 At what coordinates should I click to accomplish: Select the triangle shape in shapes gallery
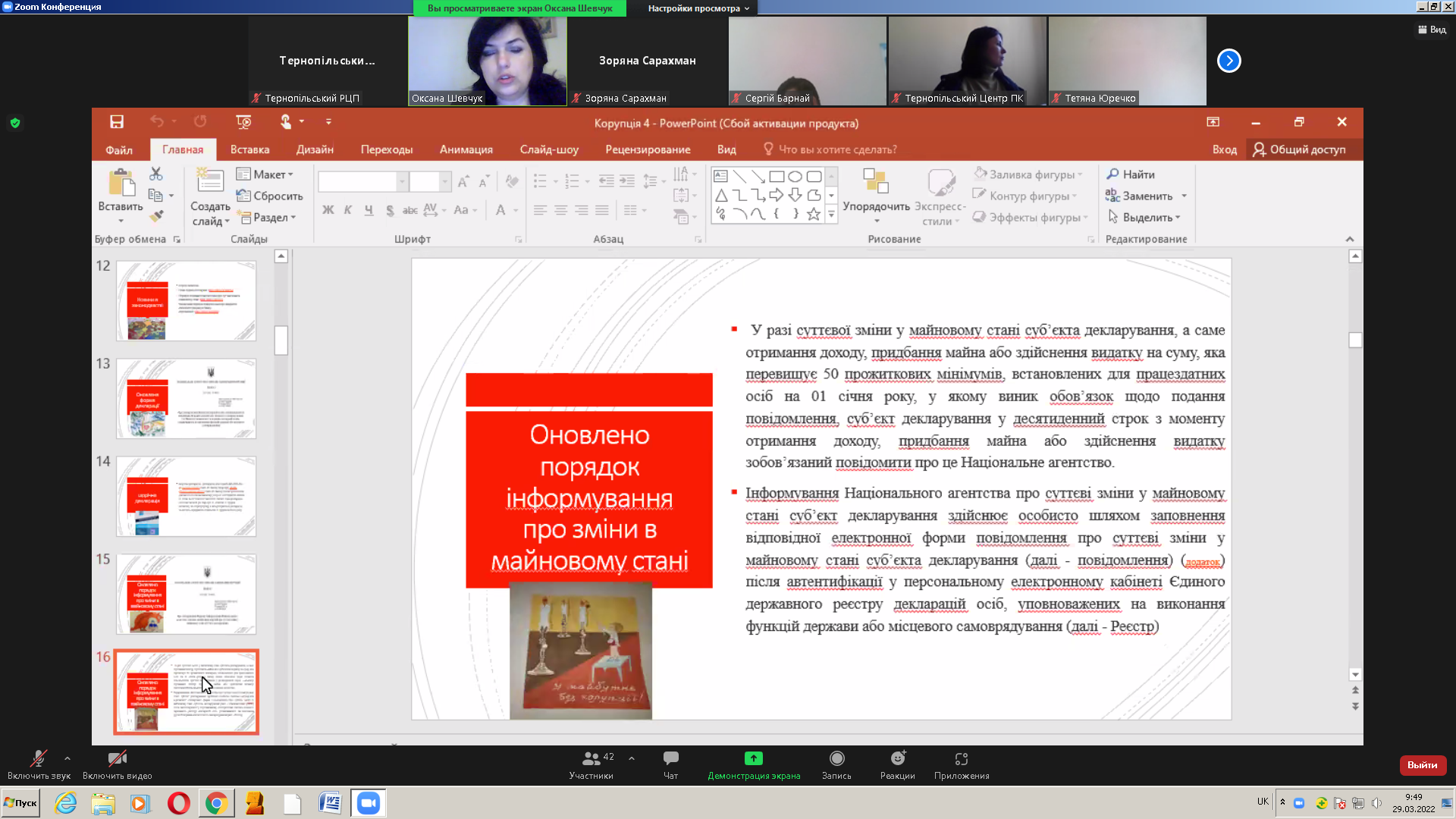point(721,196)
